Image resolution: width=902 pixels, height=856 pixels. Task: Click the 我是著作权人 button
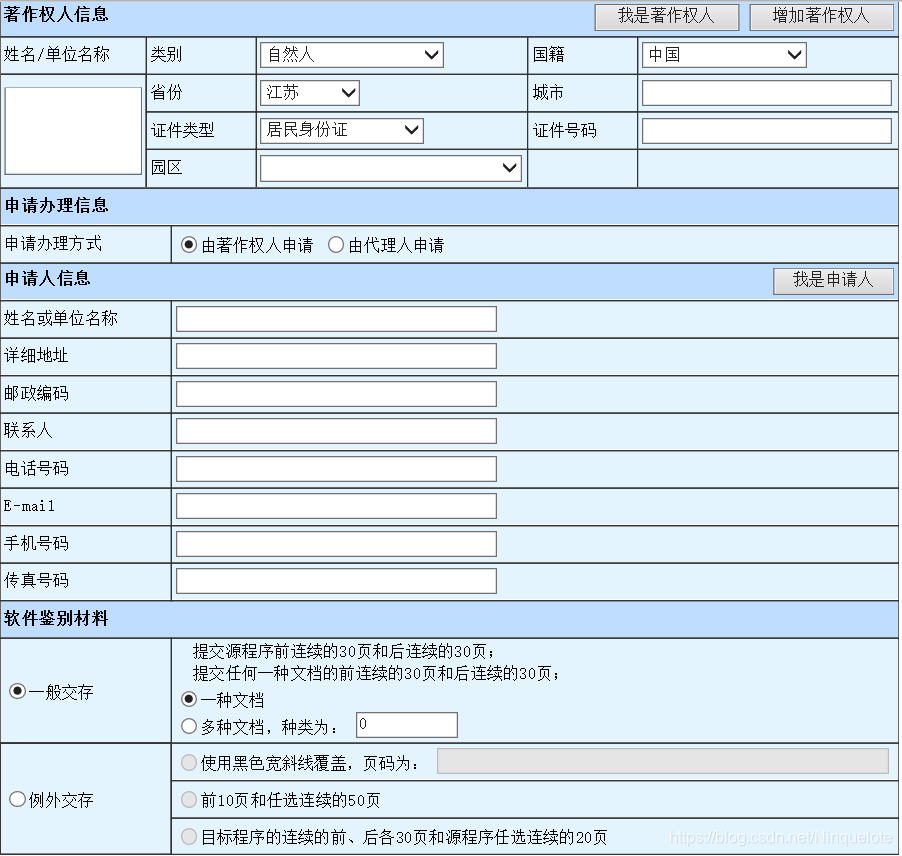pyautogui.click(x=667, y=16)
